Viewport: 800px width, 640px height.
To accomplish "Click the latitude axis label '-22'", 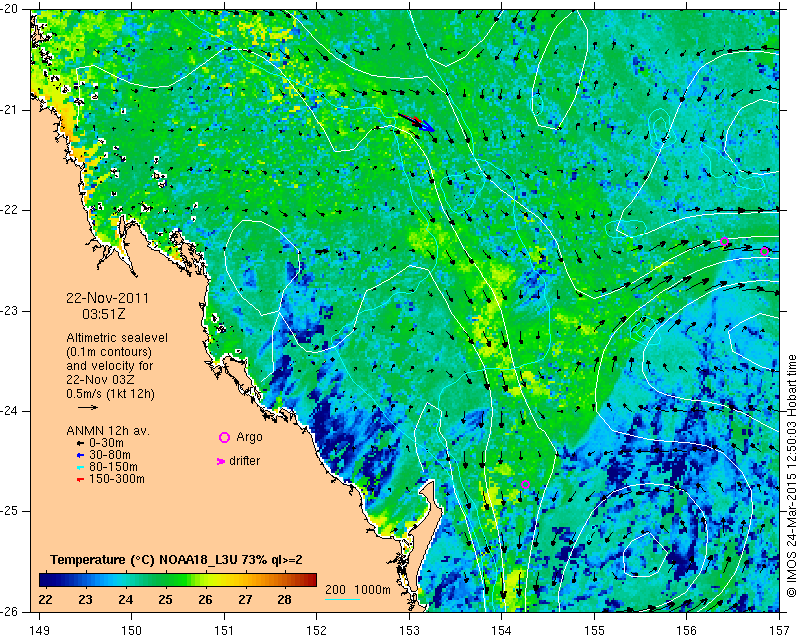I will point(9,210).
